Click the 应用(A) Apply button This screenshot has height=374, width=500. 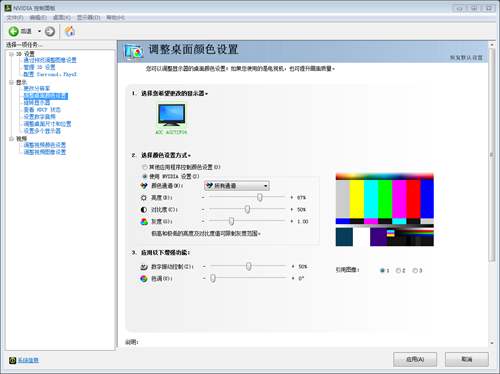point(415,359)
